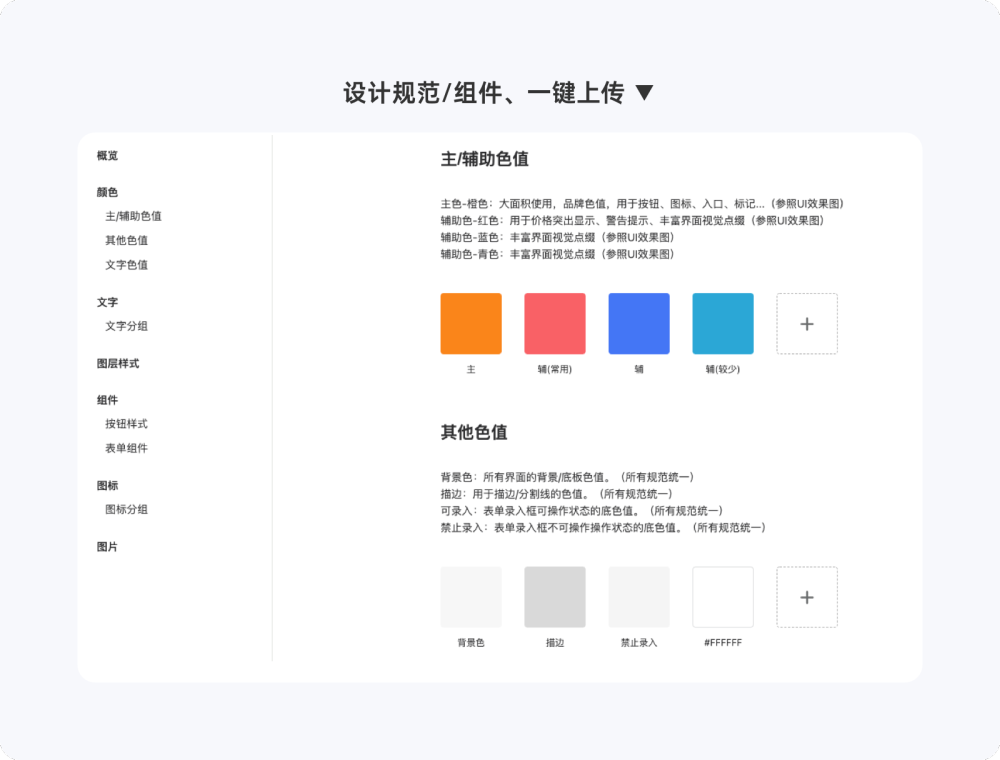This screenshot has width=1000, height=760.
Task: Add a new other color with plus
Action: pos(807,597)
